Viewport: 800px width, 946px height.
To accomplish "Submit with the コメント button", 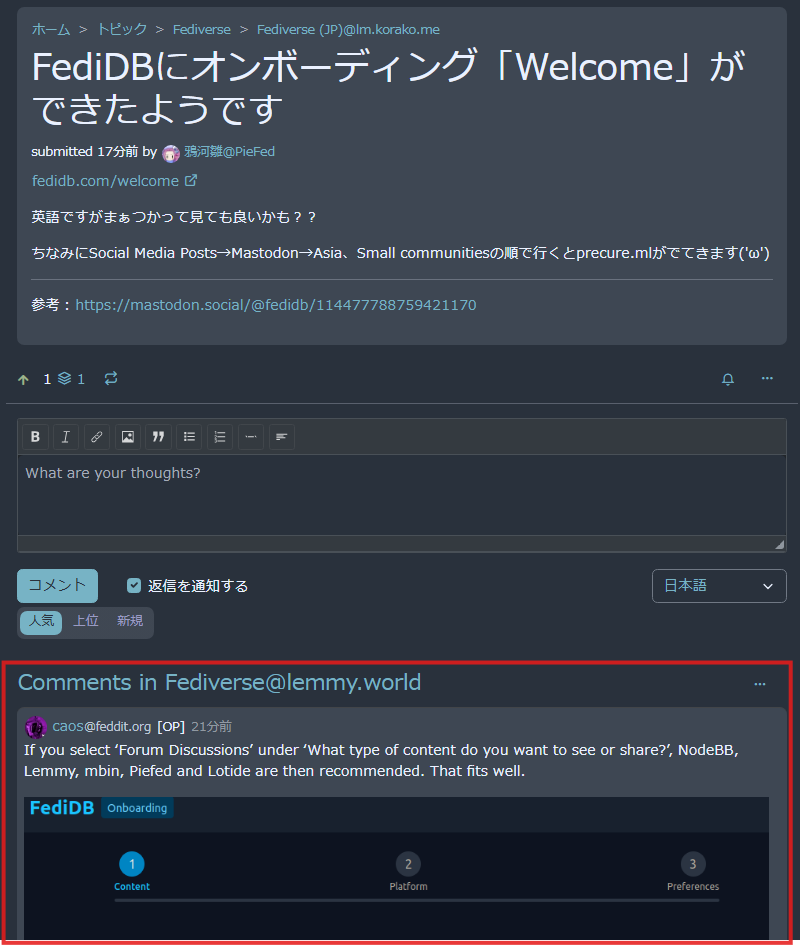I will [57, 586].
